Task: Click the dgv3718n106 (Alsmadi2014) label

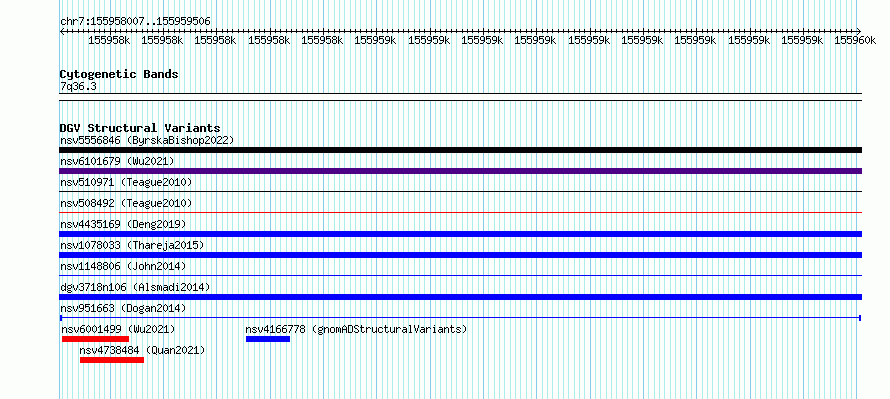Action: click(x=135, y=287)
